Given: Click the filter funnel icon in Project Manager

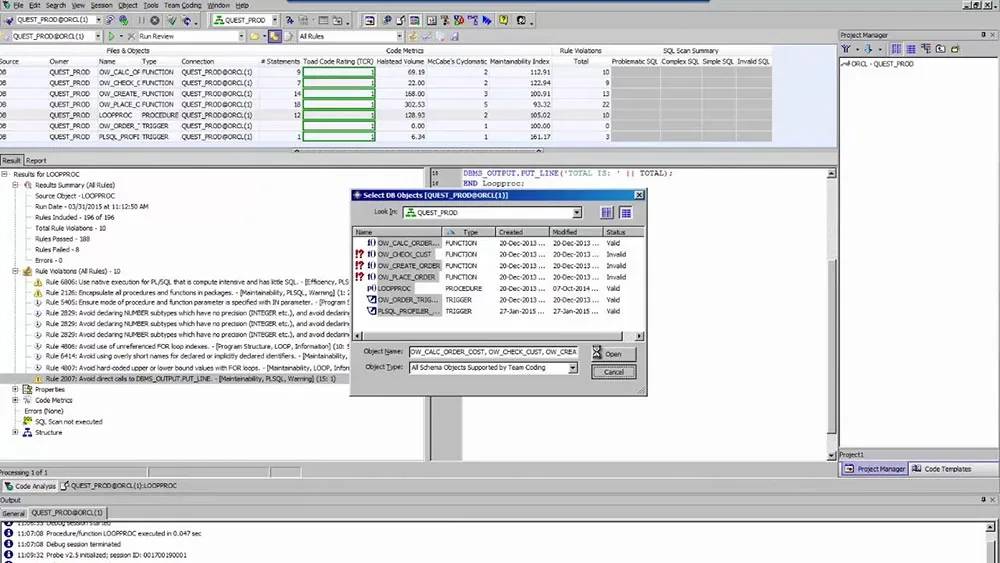Looking at the screenshot, I should point(846,49).
